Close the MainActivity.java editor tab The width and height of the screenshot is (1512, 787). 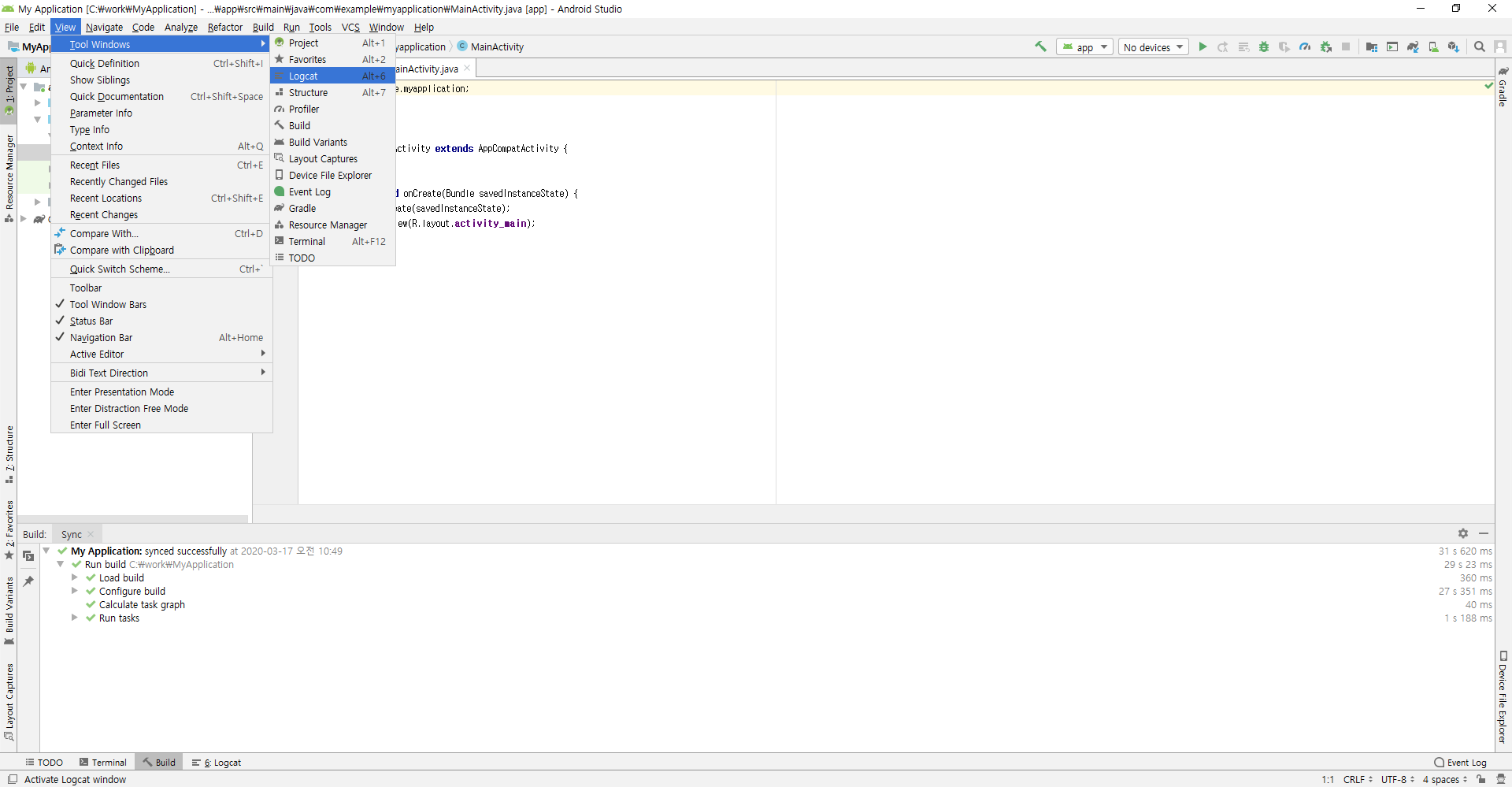[467, 69]
